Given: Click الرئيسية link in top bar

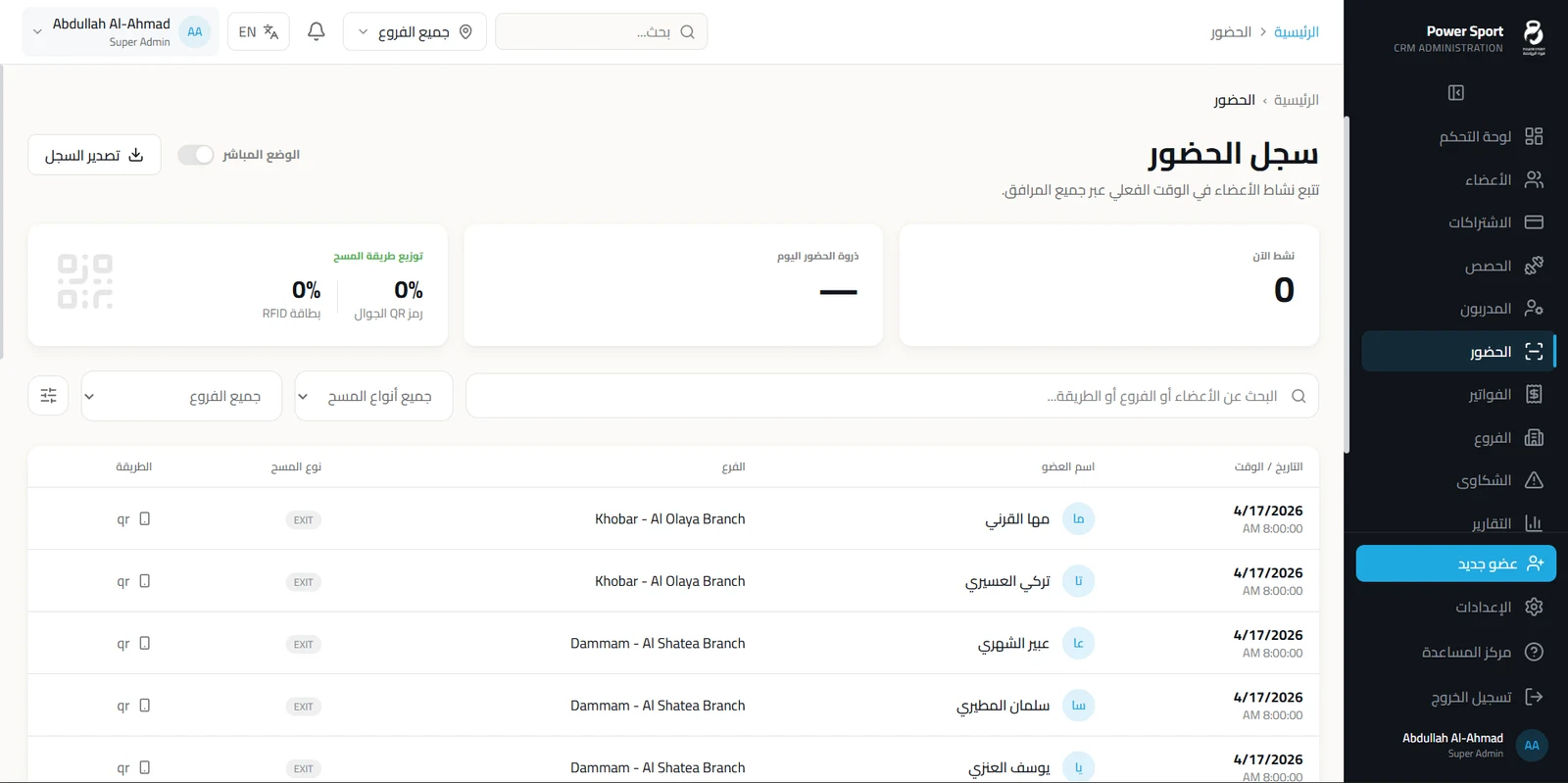Looking at the screenshot, I should click(1296, 32).
